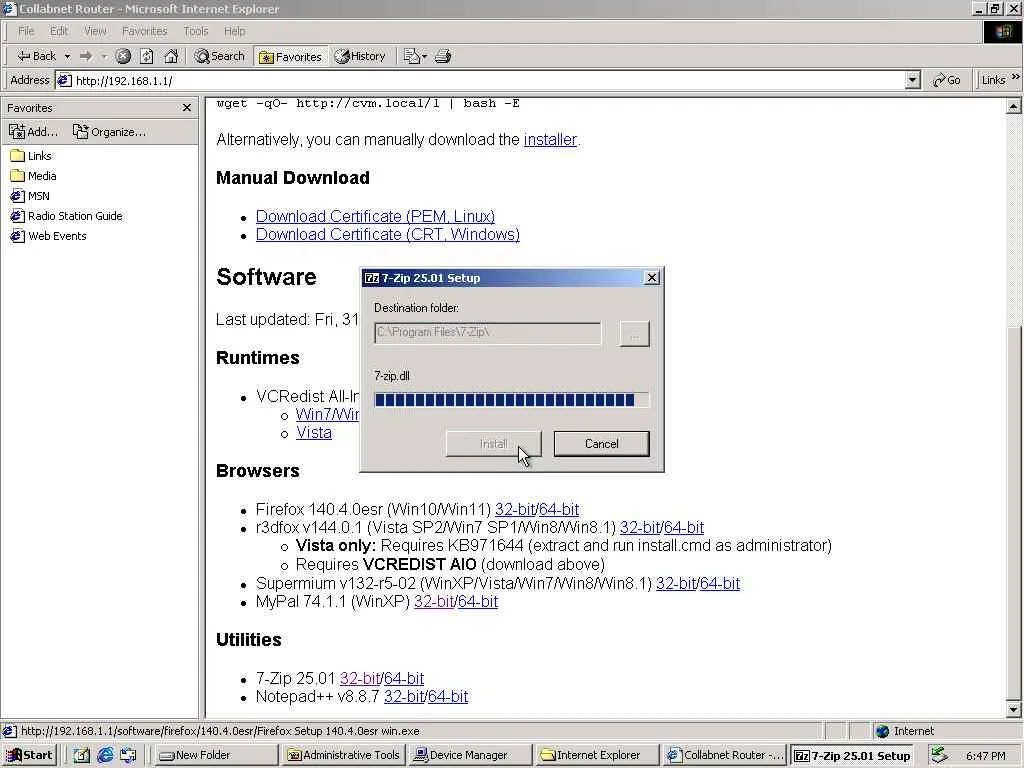Switch to New Folder taskbar window
Screen dimensions: 1024x768
point(216,756)
